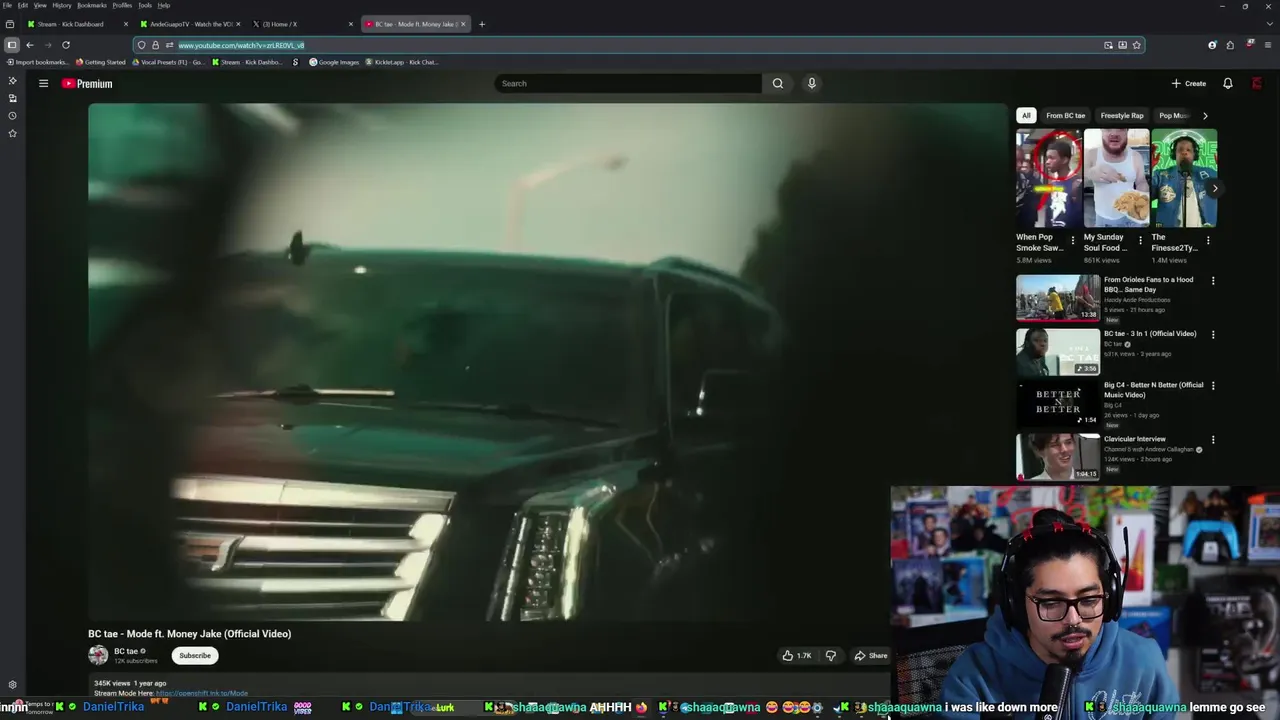This screenshot has height=720, width=1280.
Task: Open the YouTube account avatar menu
Action: tap(1257, 83)
